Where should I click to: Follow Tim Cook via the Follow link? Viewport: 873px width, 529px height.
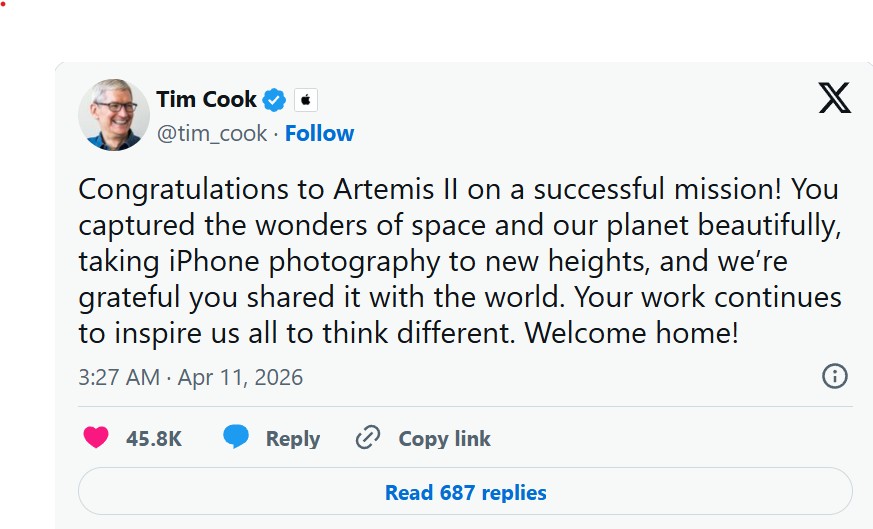pyautogui.click(x=319, y=133)
